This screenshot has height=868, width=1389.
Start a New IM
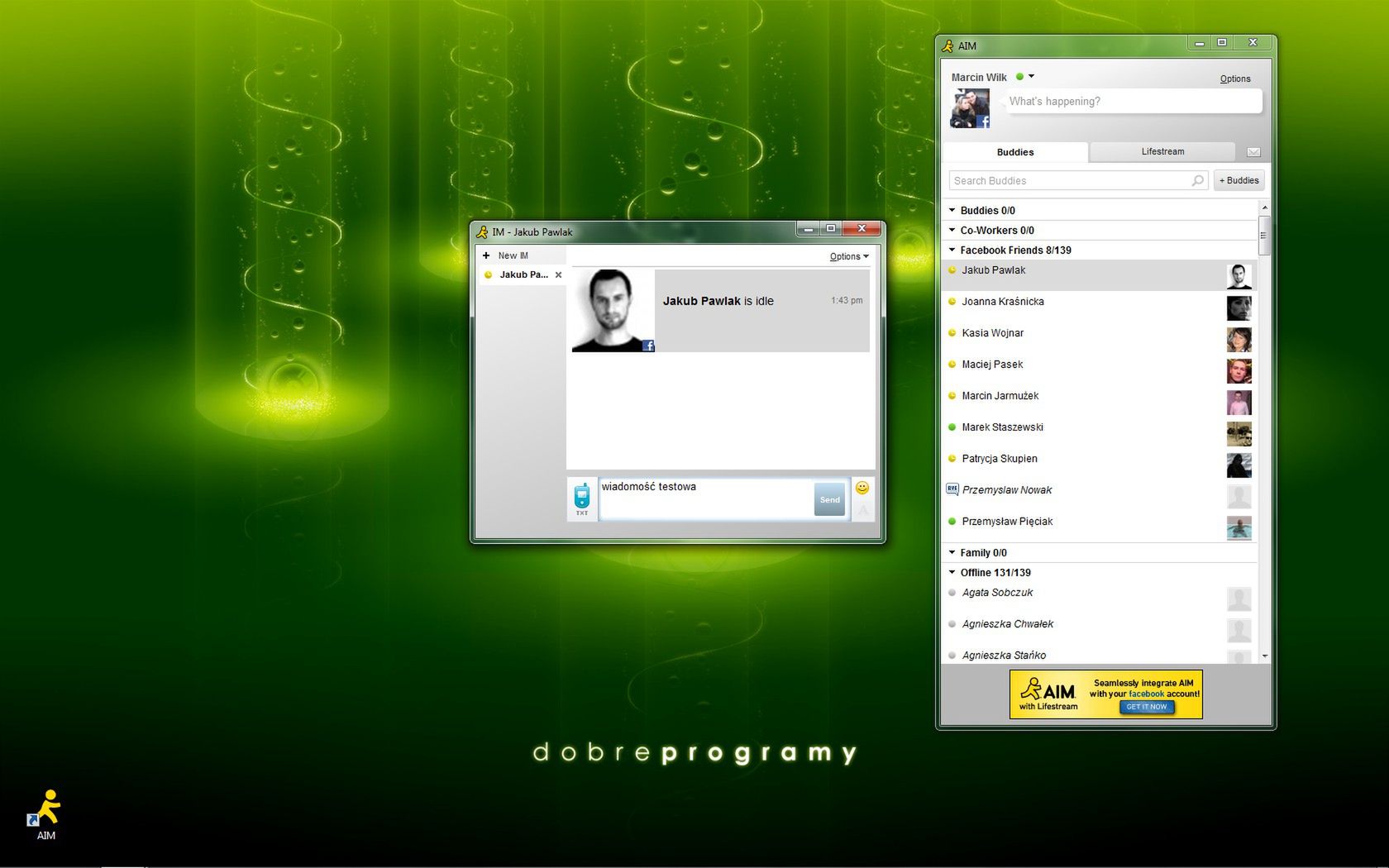[x=513, y=255]
